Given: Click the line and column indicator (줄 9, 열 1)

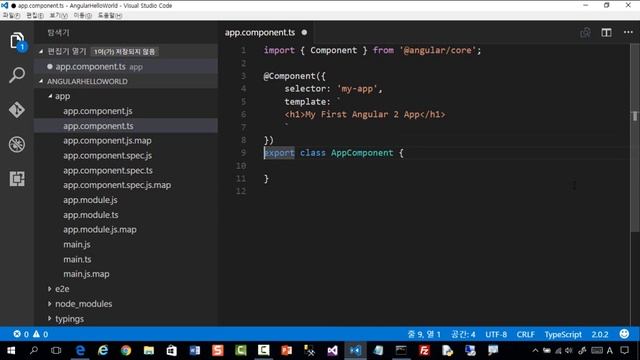Looking at the screenshot, I should click(424, 334).
